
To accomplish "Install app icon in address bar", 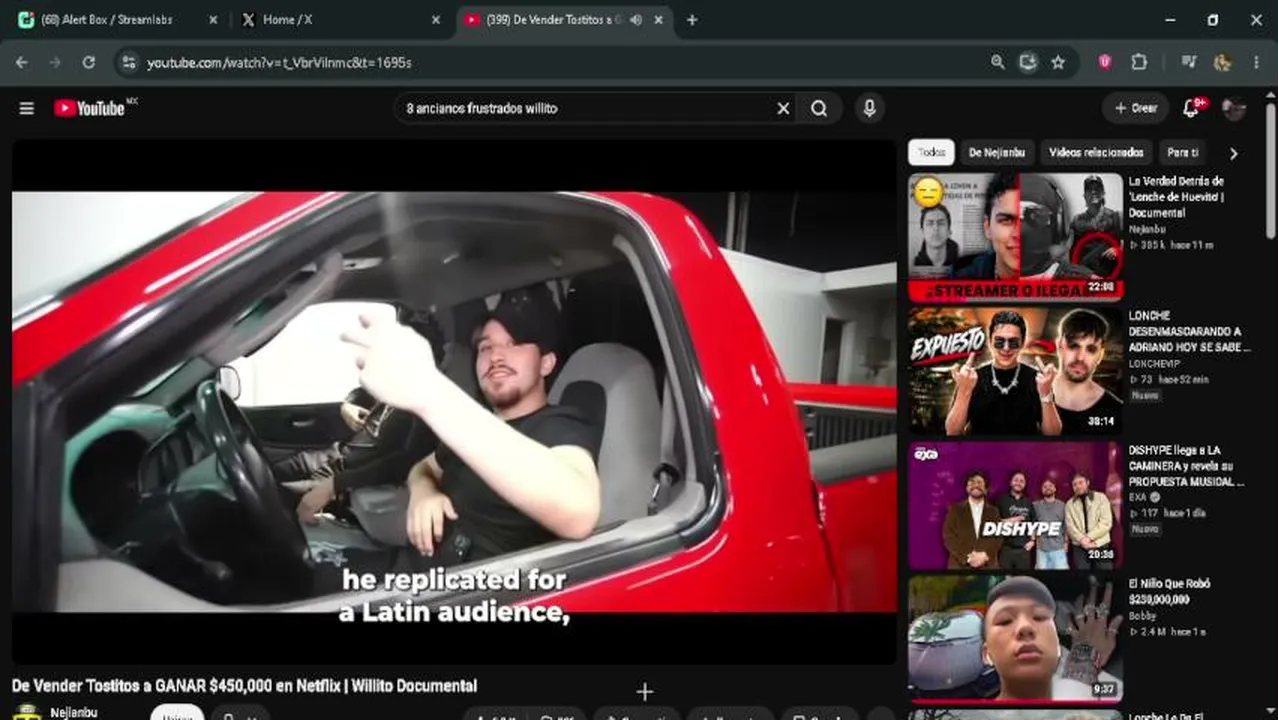I will pos(1027,62).
